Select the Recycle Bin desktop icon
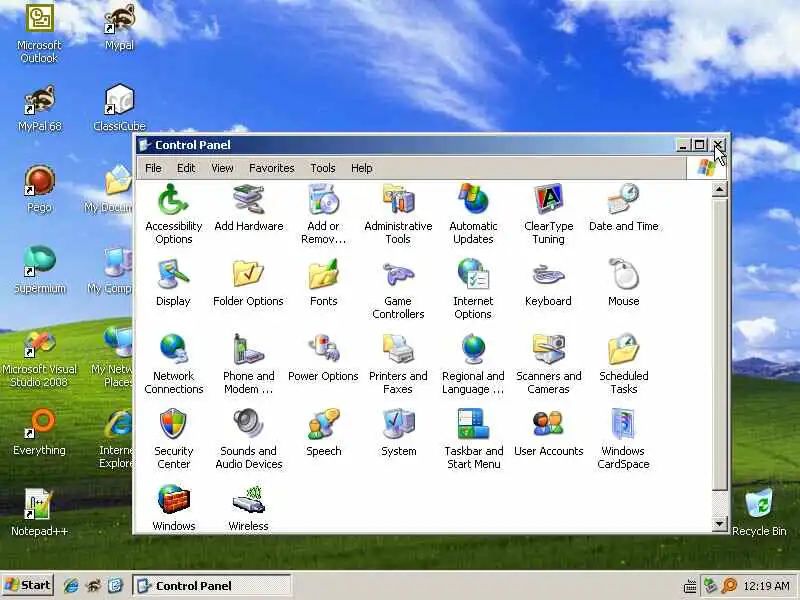Screen dimensions: 800x600 [759, 512]
